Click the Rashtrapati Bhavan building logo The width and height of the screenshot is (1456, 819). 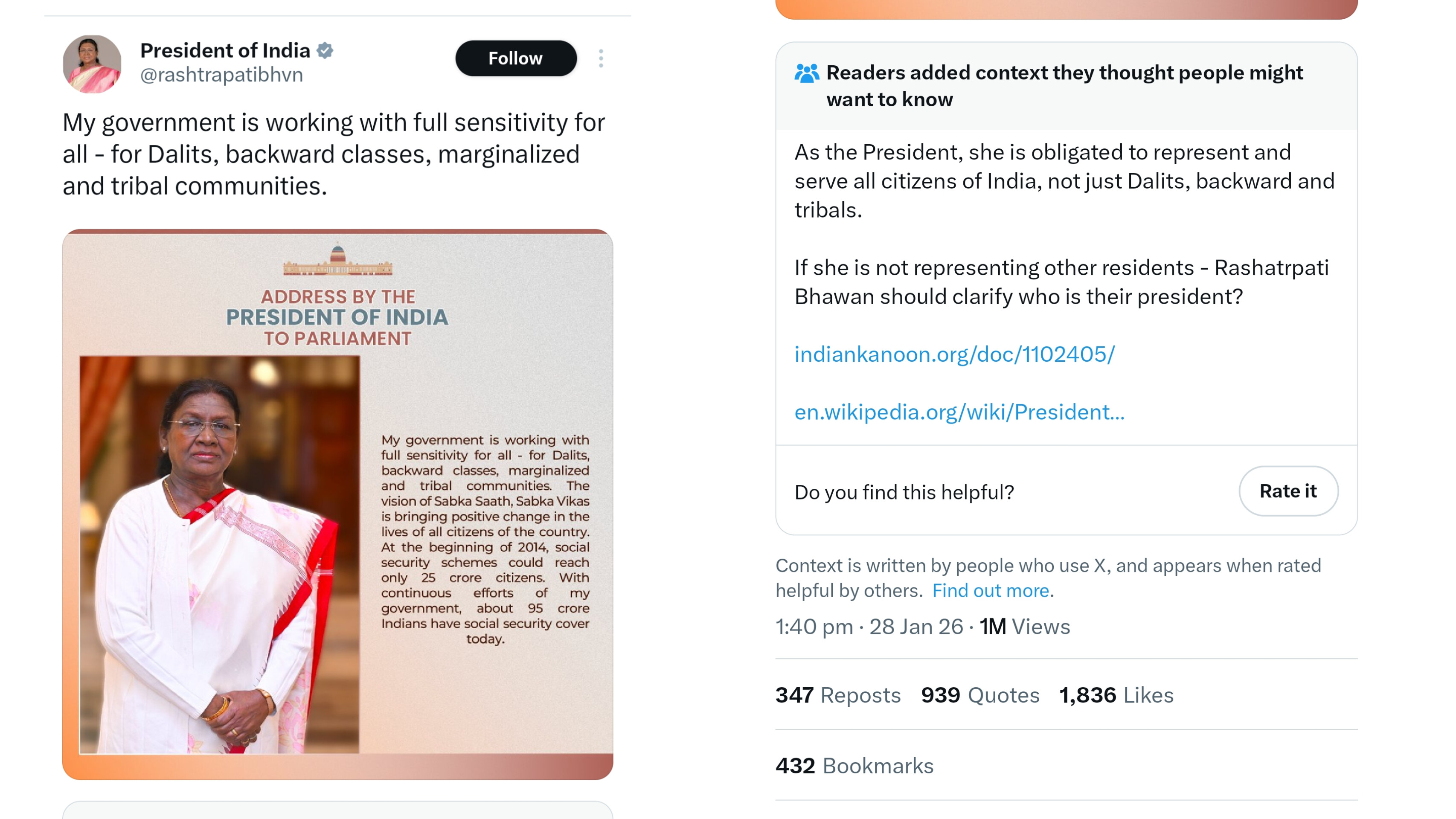tap(337, 261)
